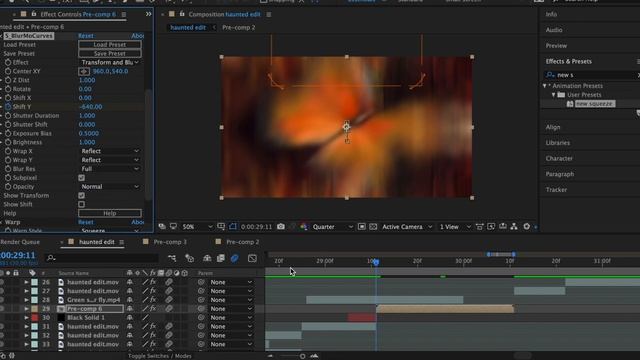Toggle the Shift Y stopwatch
Screen dimensions: 640x360
(8, 107)
